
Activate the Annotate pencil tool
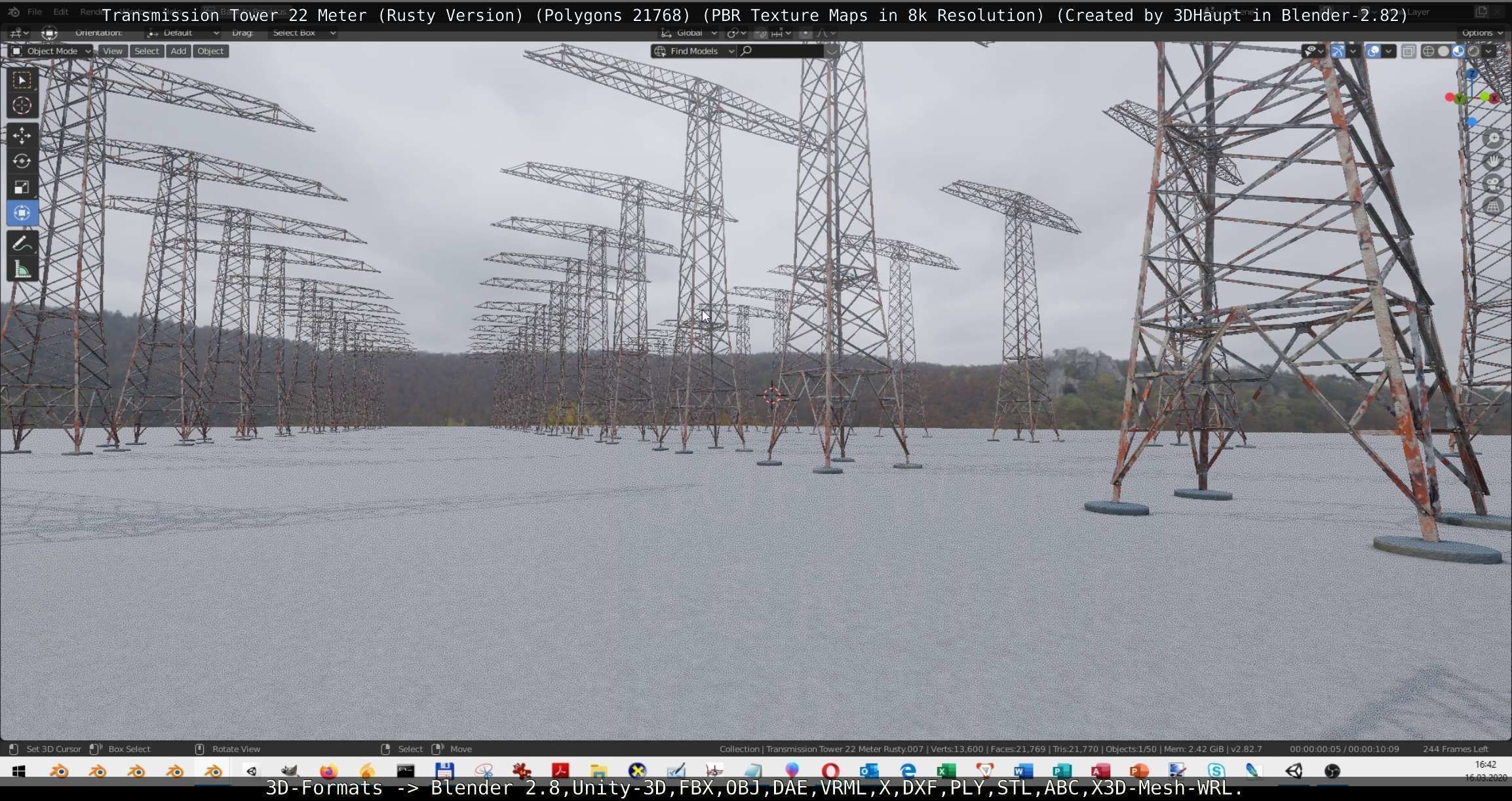pos(22,244)
